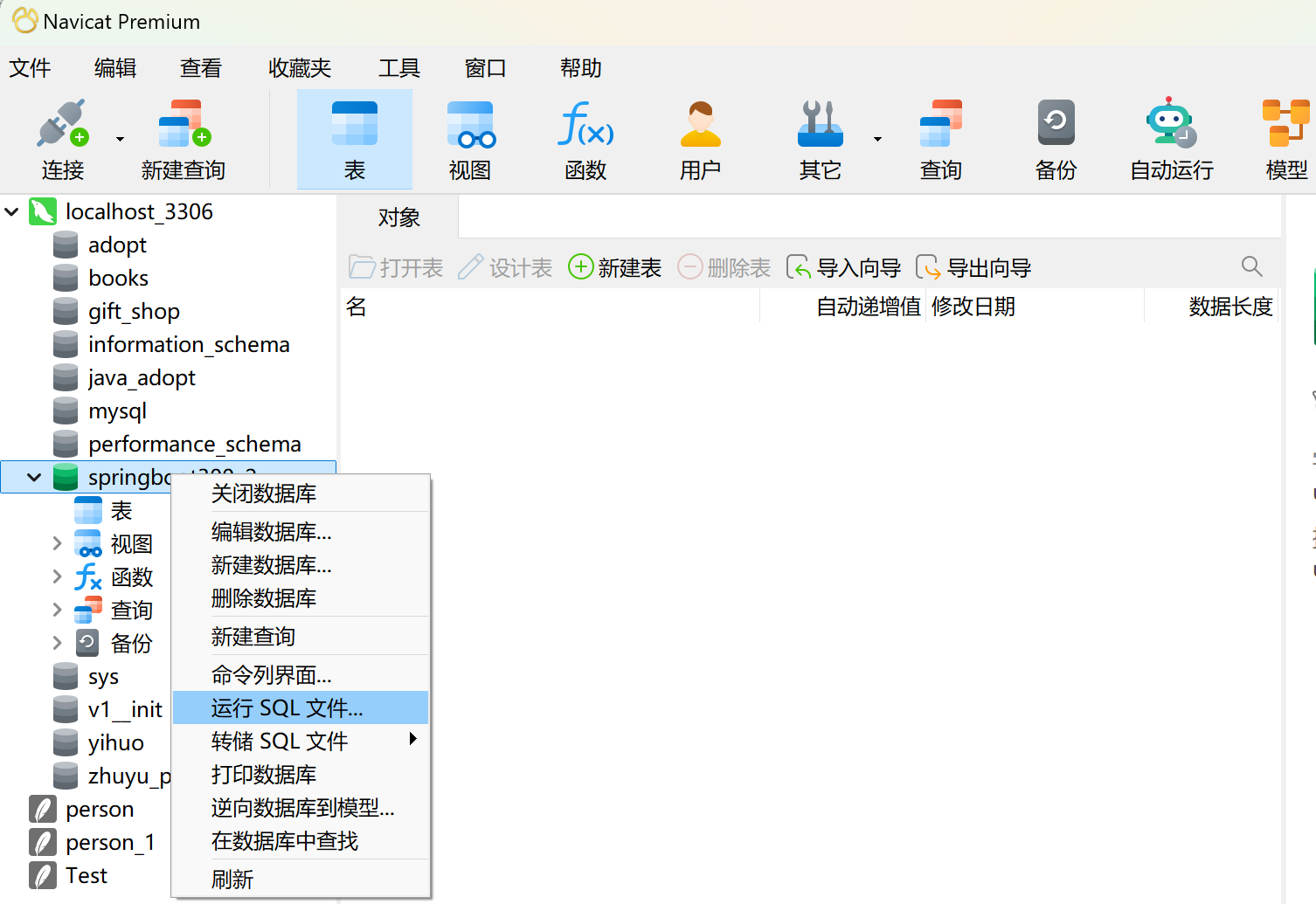The width and height of the screenshot is (1316, 904).
Task: Open the 查看 menu
Action: (x=201, y=68)
